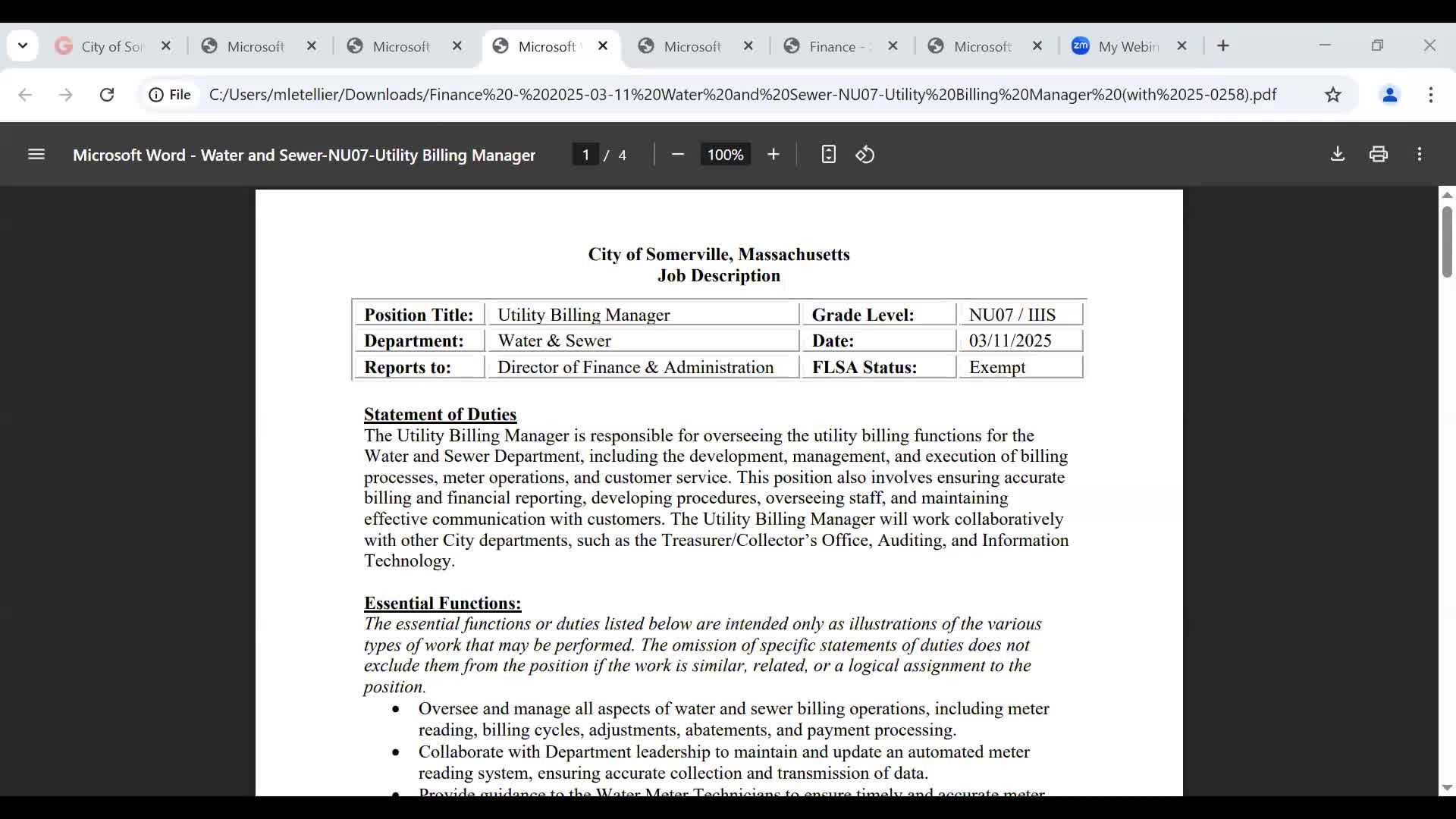Bookmark this page with star icon
The width and height of the screenshot is (1456, 819).
tap(1333, 95)
